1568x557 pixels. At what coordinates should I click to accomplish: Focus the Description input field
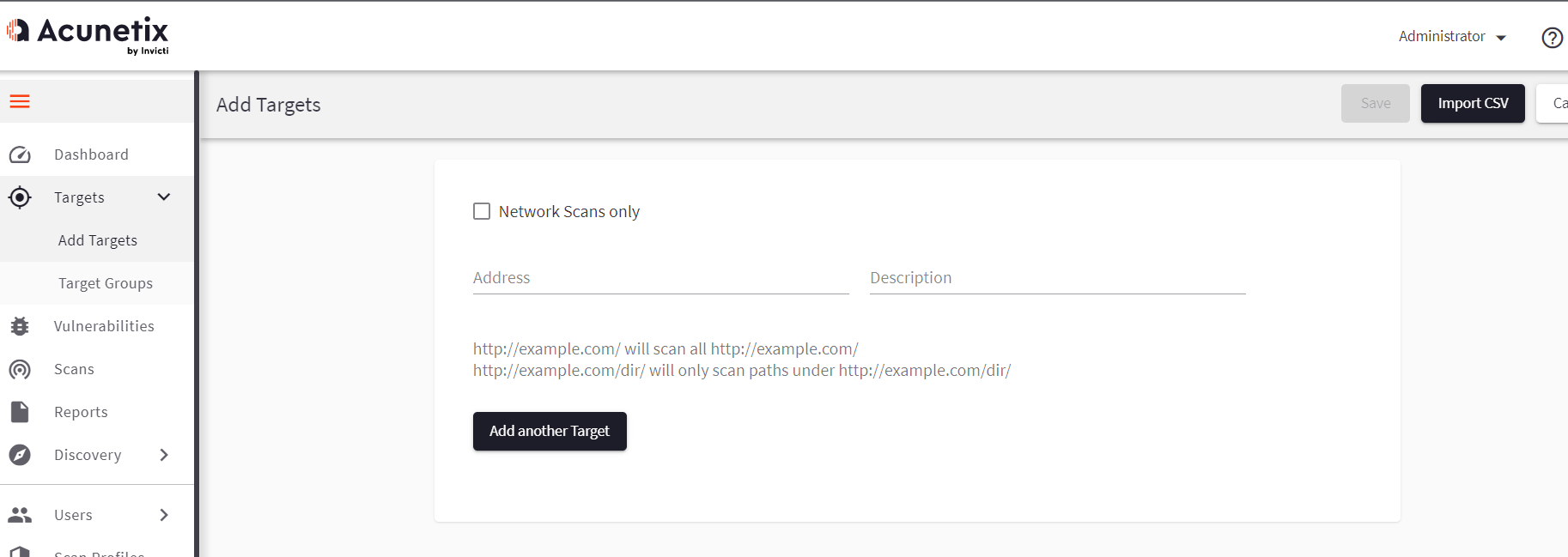[x=1057, y=278]
